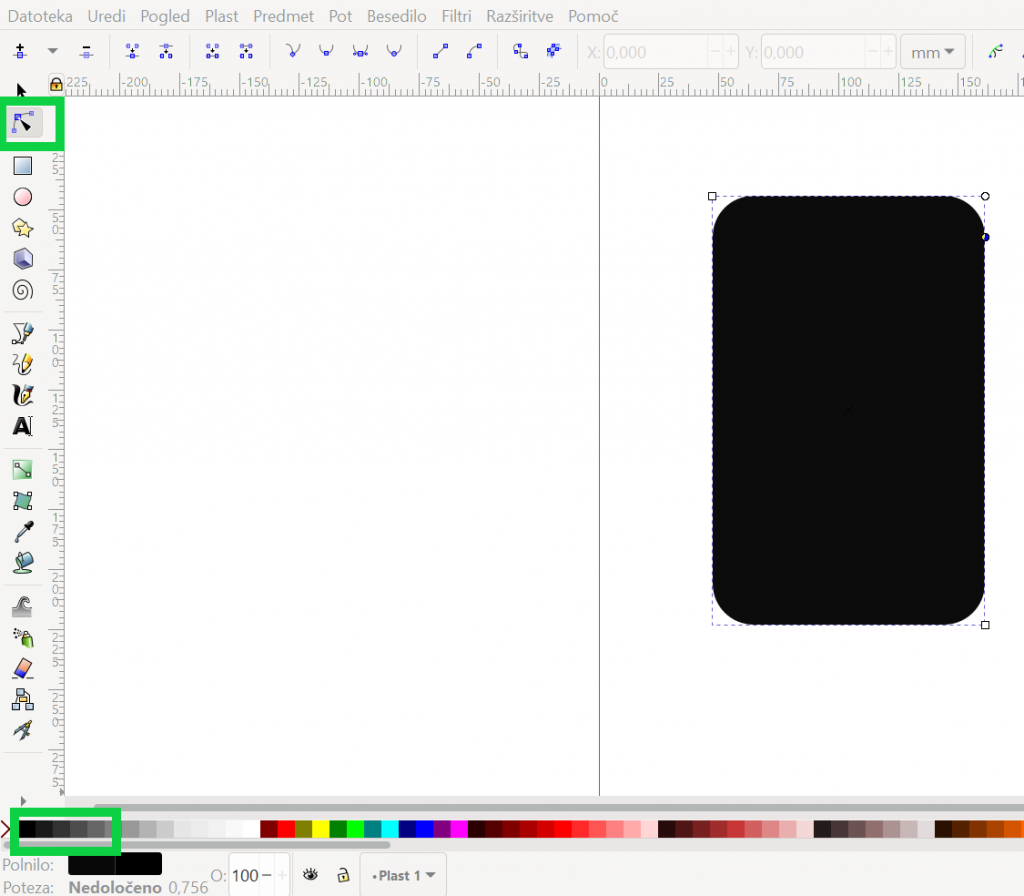Make selected nodes symmetric
The image size is (1024, 896).
360,51
